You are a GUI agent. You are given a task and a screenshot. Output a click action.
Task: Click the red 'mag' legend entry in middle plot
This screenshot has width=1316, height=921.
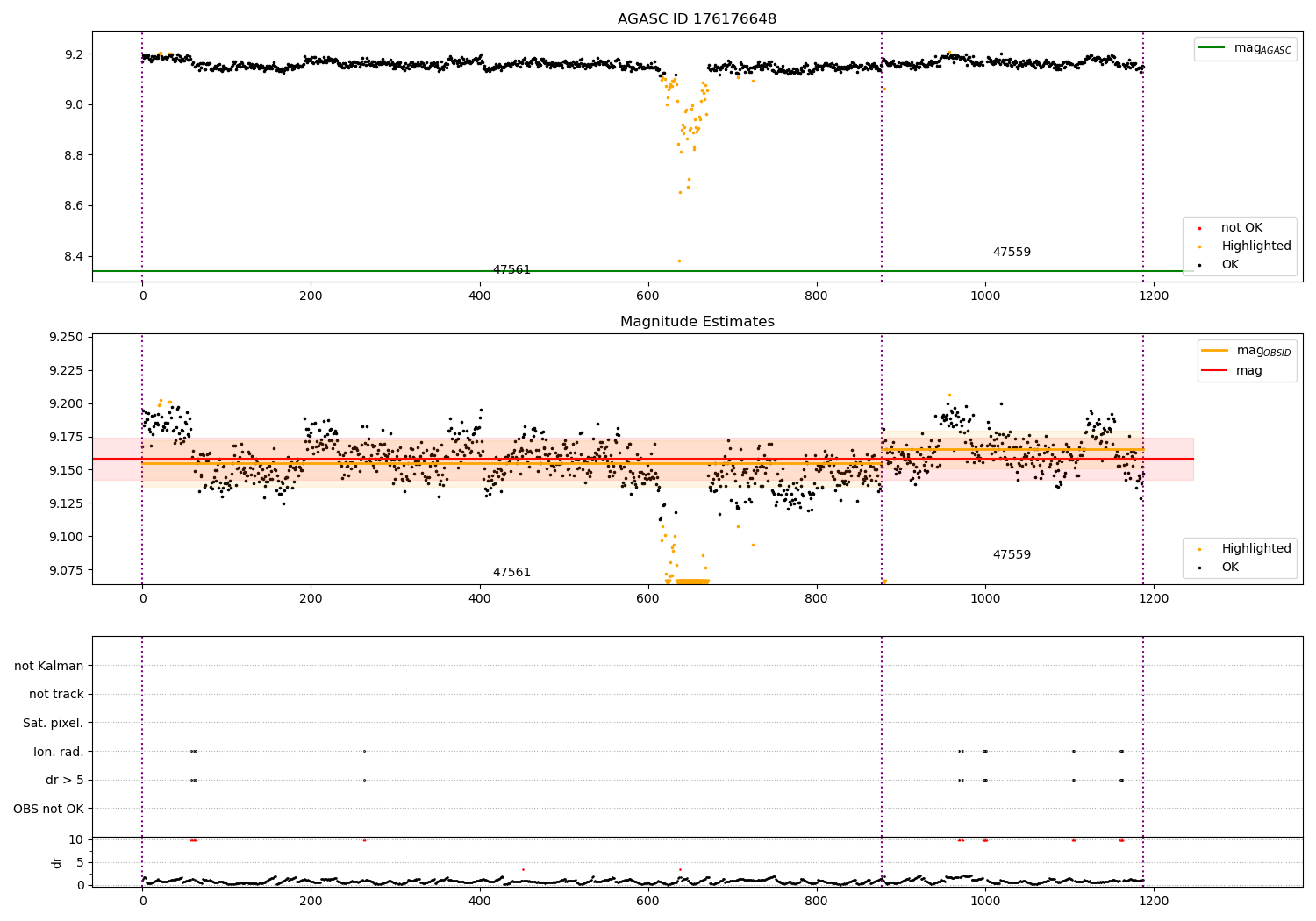click(1233, 370)
